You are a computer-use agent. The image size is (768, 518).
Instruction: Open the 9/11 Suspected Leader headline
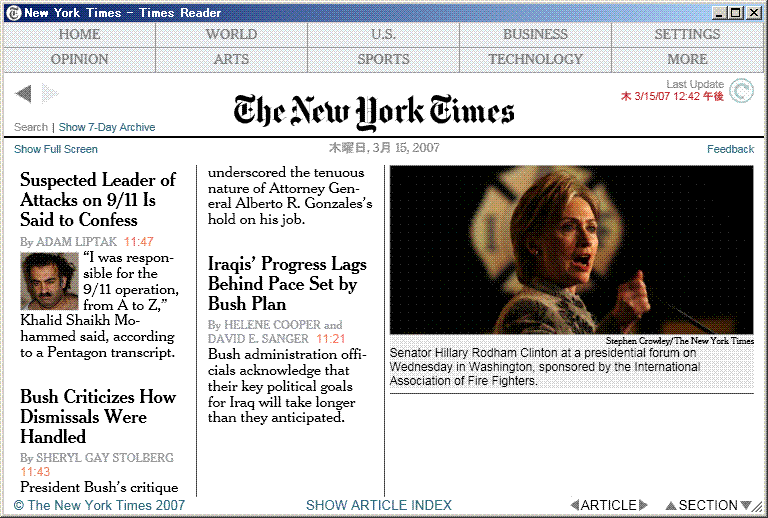97,200
